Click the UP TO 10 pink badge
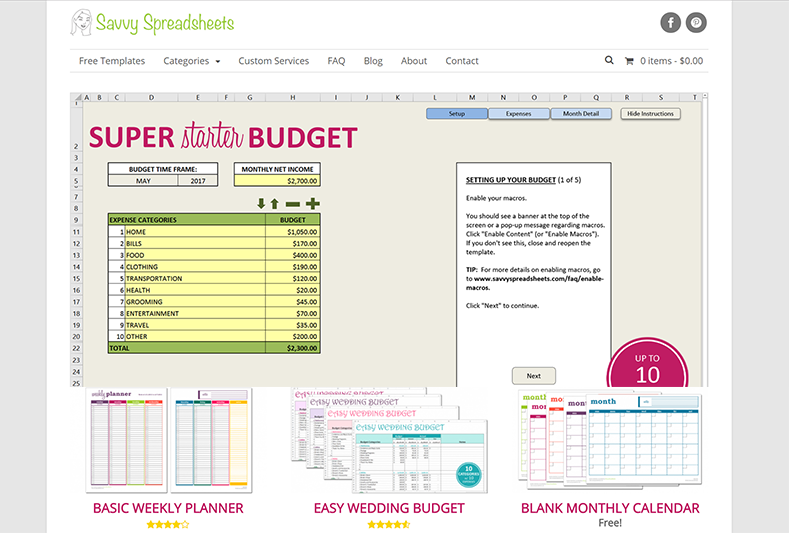The height and width of the screenshot is (533, 800). click(647, 362)
